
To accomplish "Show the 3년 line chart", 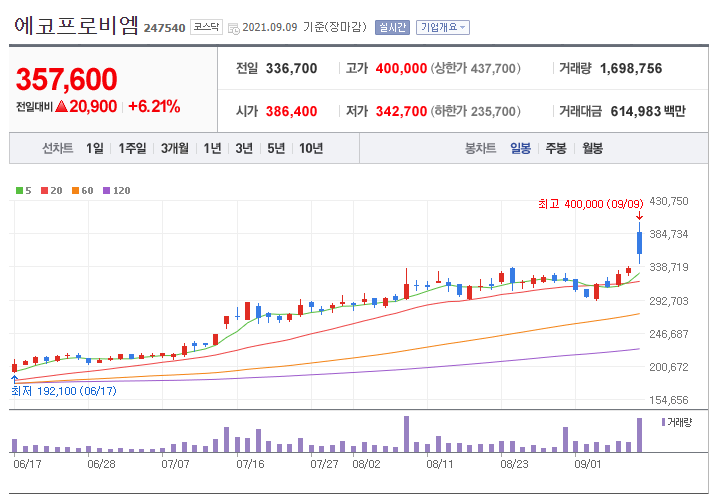I will (x=244, y=148).
